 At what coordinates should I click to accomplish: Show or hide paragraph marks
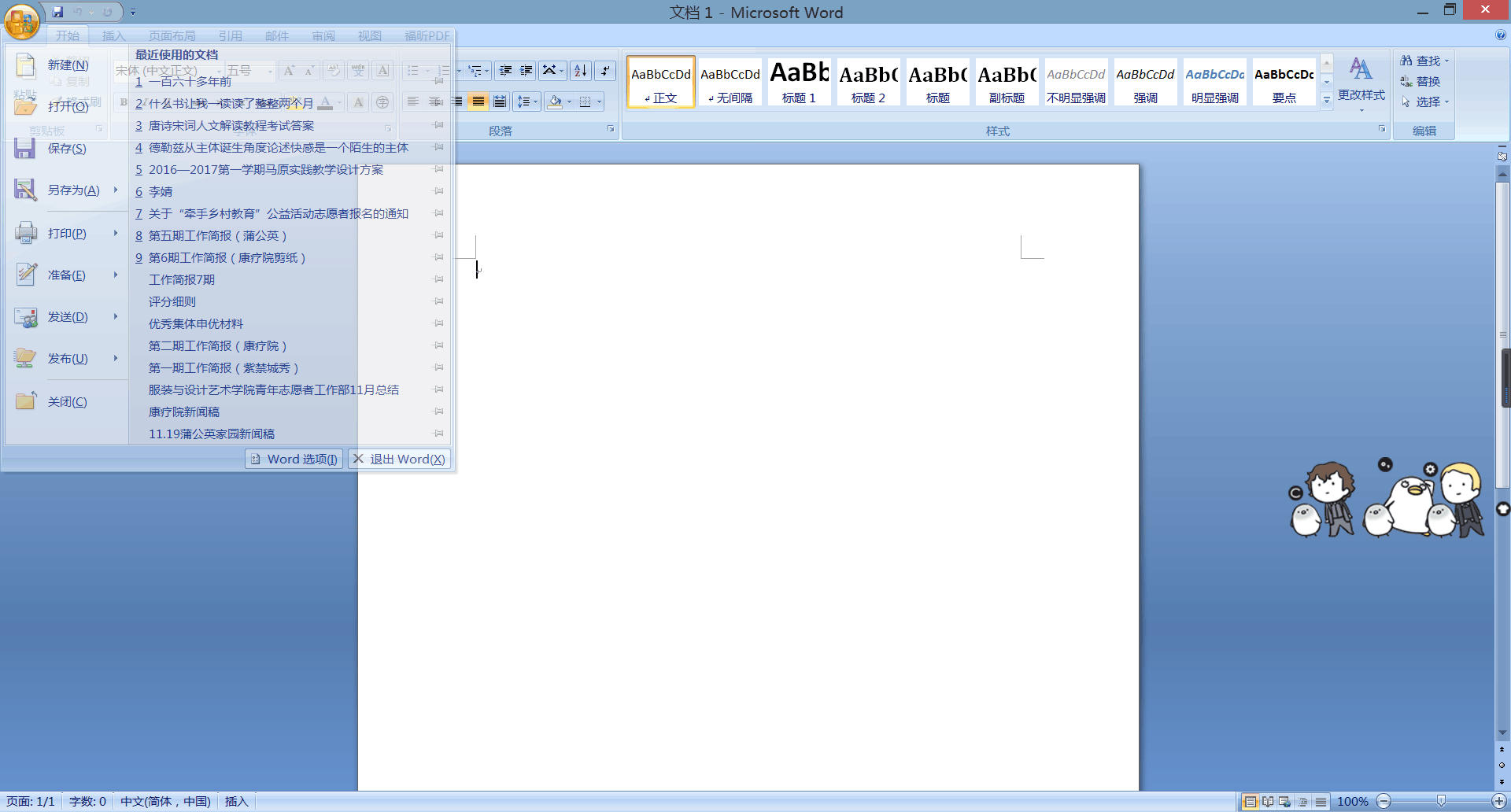click(605, 71)
